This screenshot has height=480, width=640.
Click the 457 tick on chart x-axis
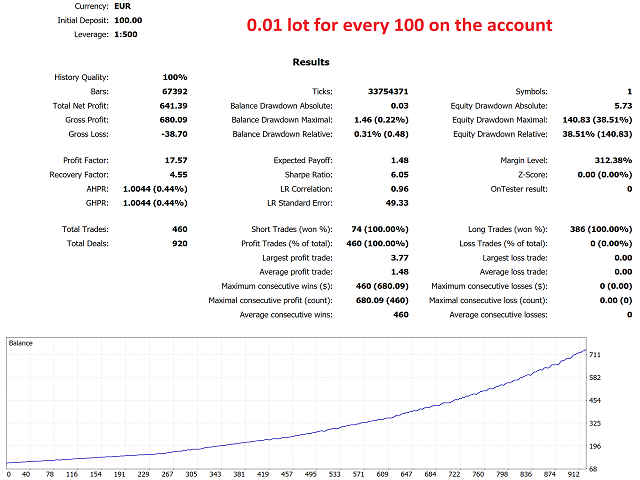coord(287,474)
